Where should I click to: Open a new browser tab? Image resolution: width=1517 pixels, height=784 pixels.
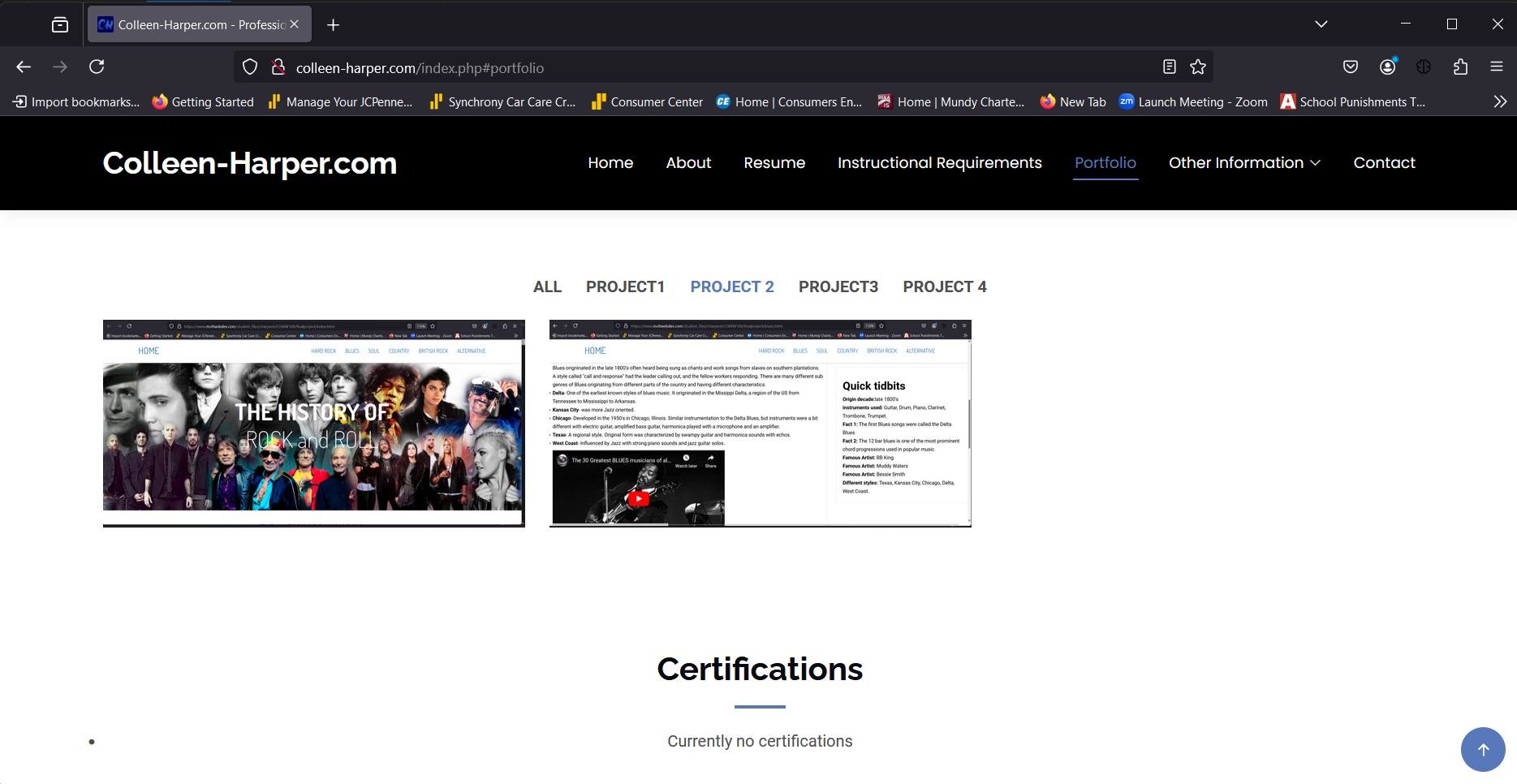point(333,25)
